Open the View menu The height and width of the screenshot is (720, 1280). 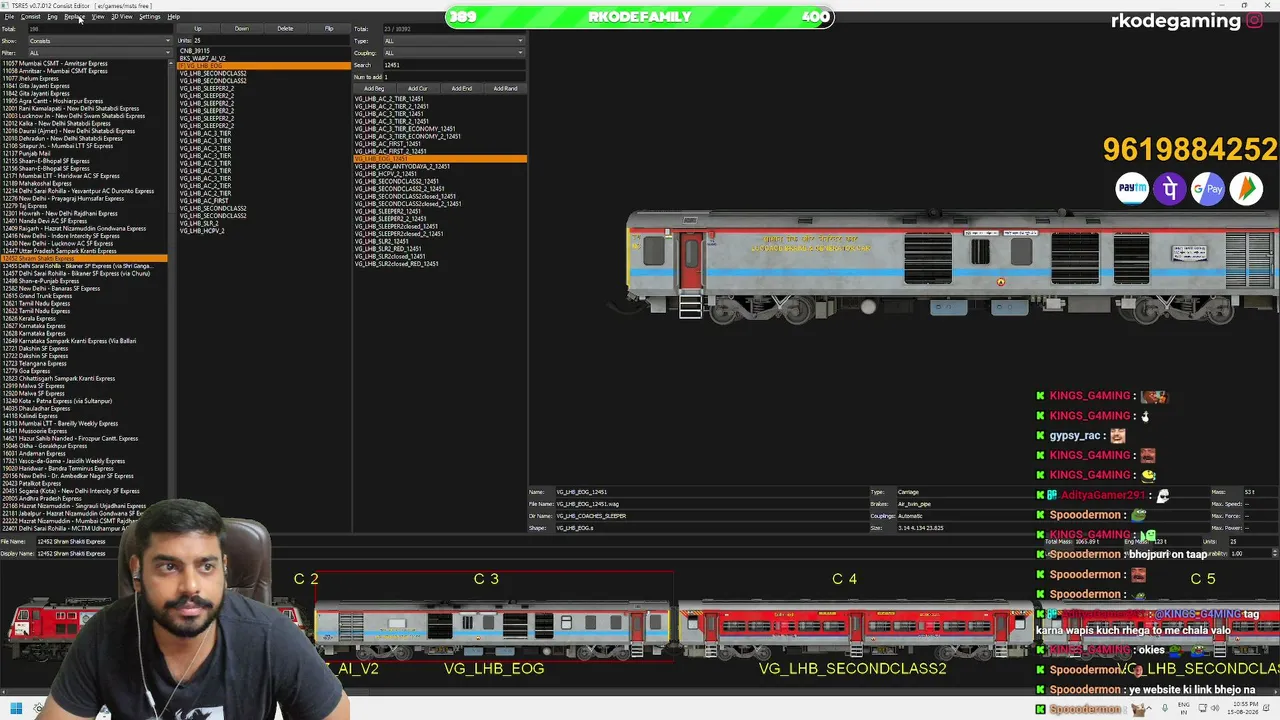point(98,17)
